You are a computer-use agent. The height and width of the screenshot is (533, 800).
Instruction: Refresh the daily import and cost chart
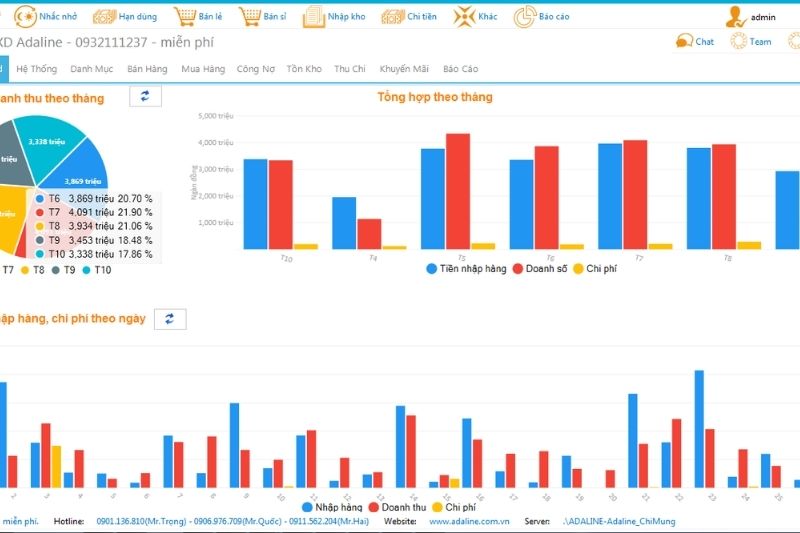coord(169,319)
